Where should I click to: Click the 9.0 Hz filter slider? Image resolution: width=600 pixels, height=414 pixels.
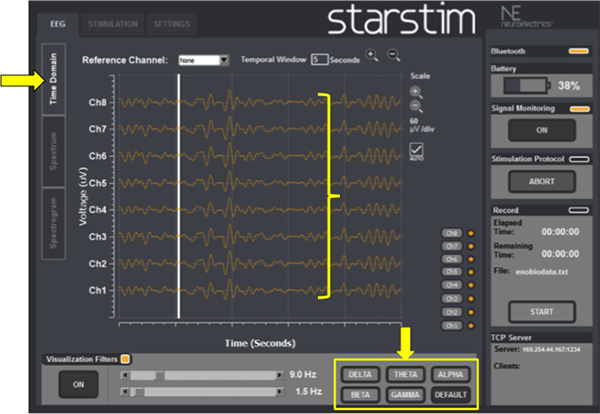click(200, 375)
